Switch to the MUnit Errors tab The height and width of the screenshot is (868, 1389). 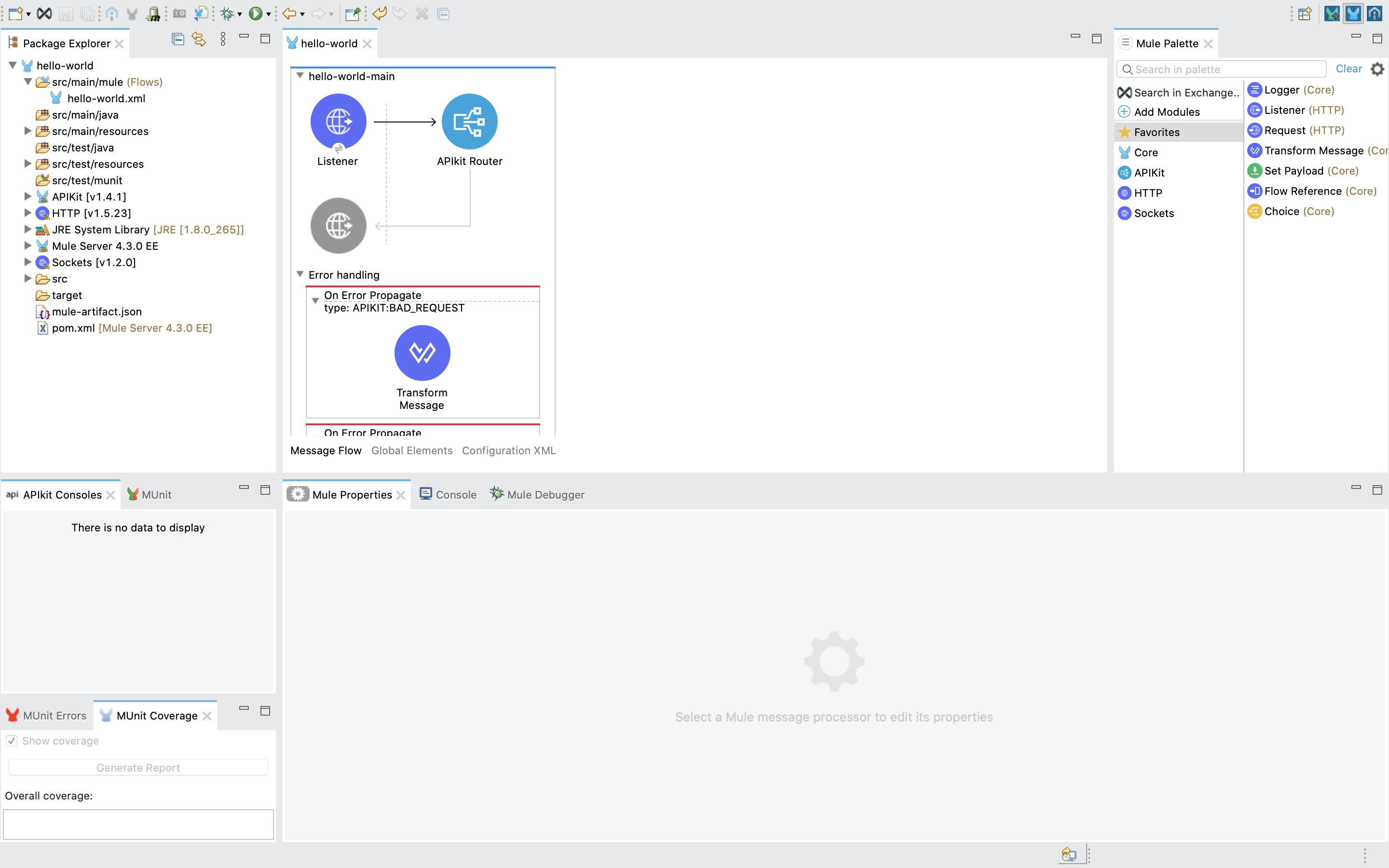[46, 715]
